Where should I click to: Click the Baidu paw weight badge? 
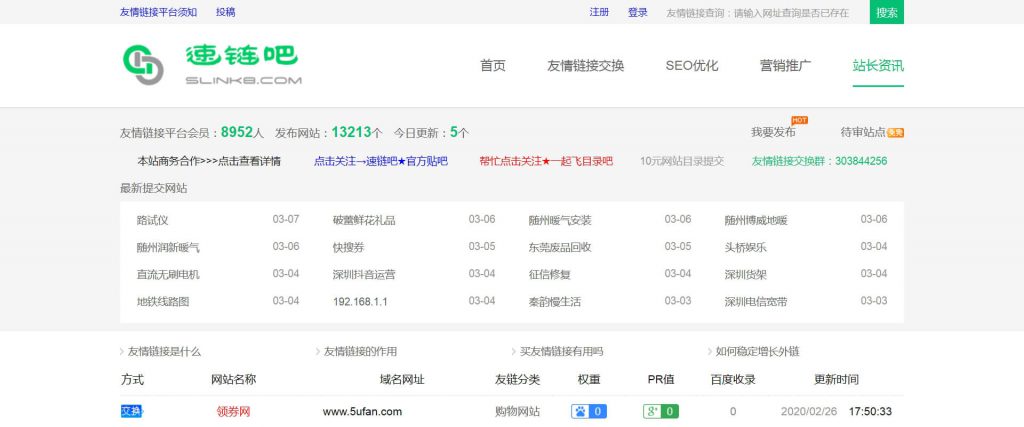pos(588,411)
